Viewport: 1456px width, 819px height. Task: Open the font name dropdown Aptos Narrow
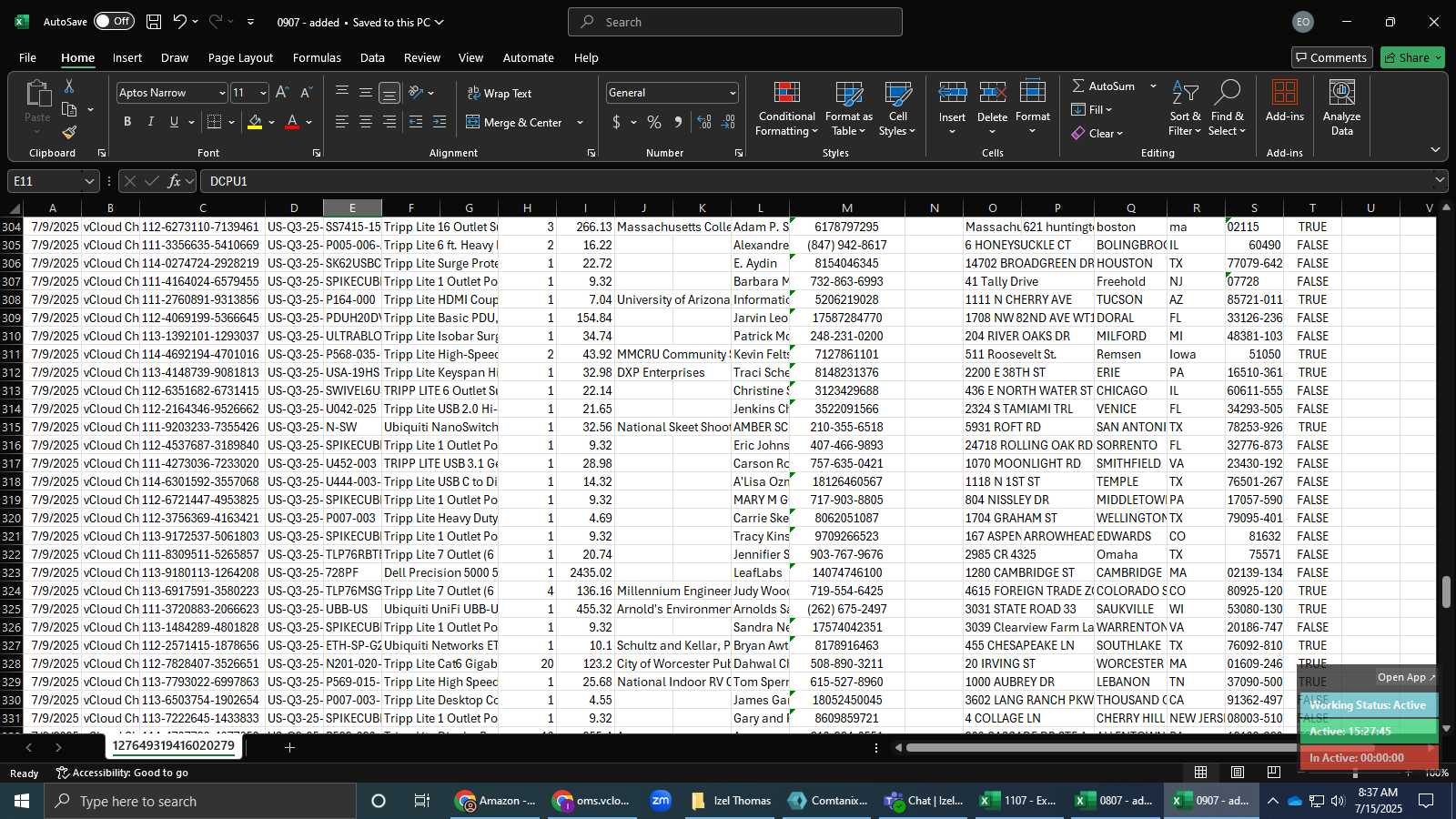(x=222, y=93)
